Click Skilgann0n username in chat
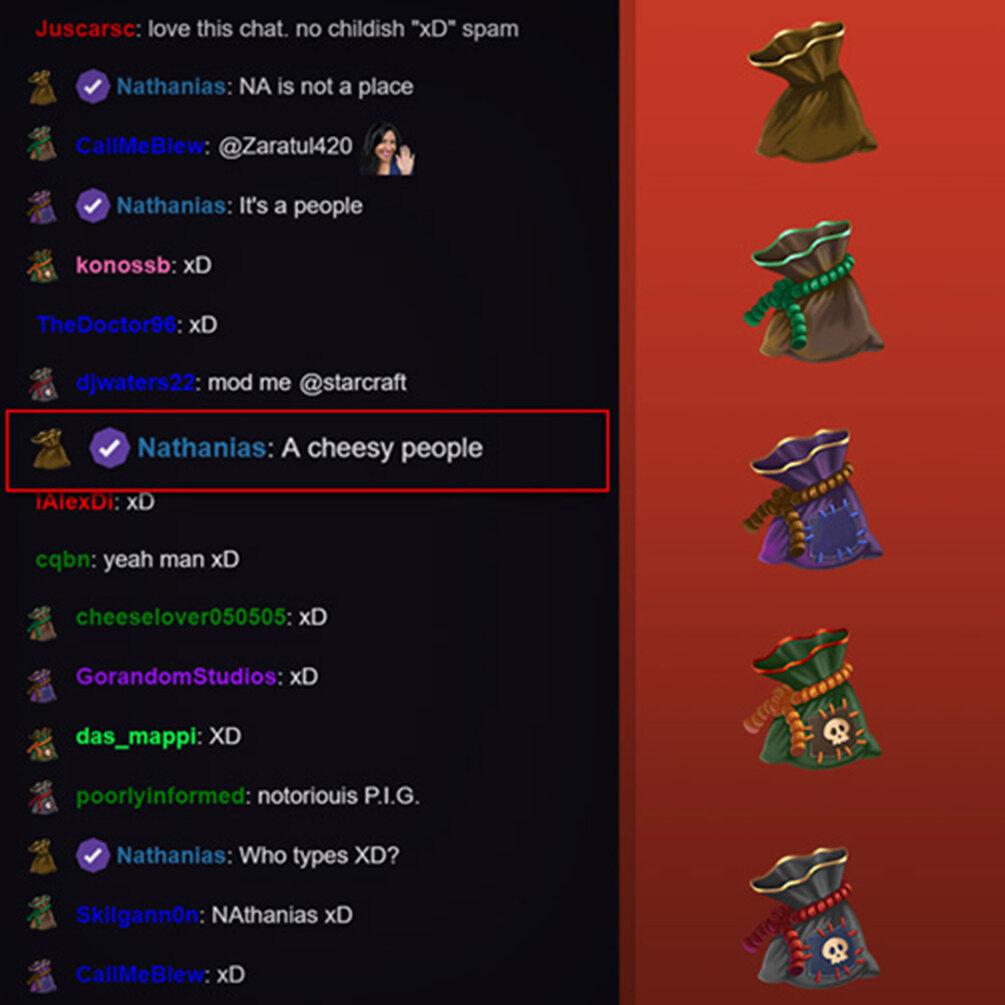This screenshot has width=1005, height=1005. pyautogui.click(x=137, y=915)
